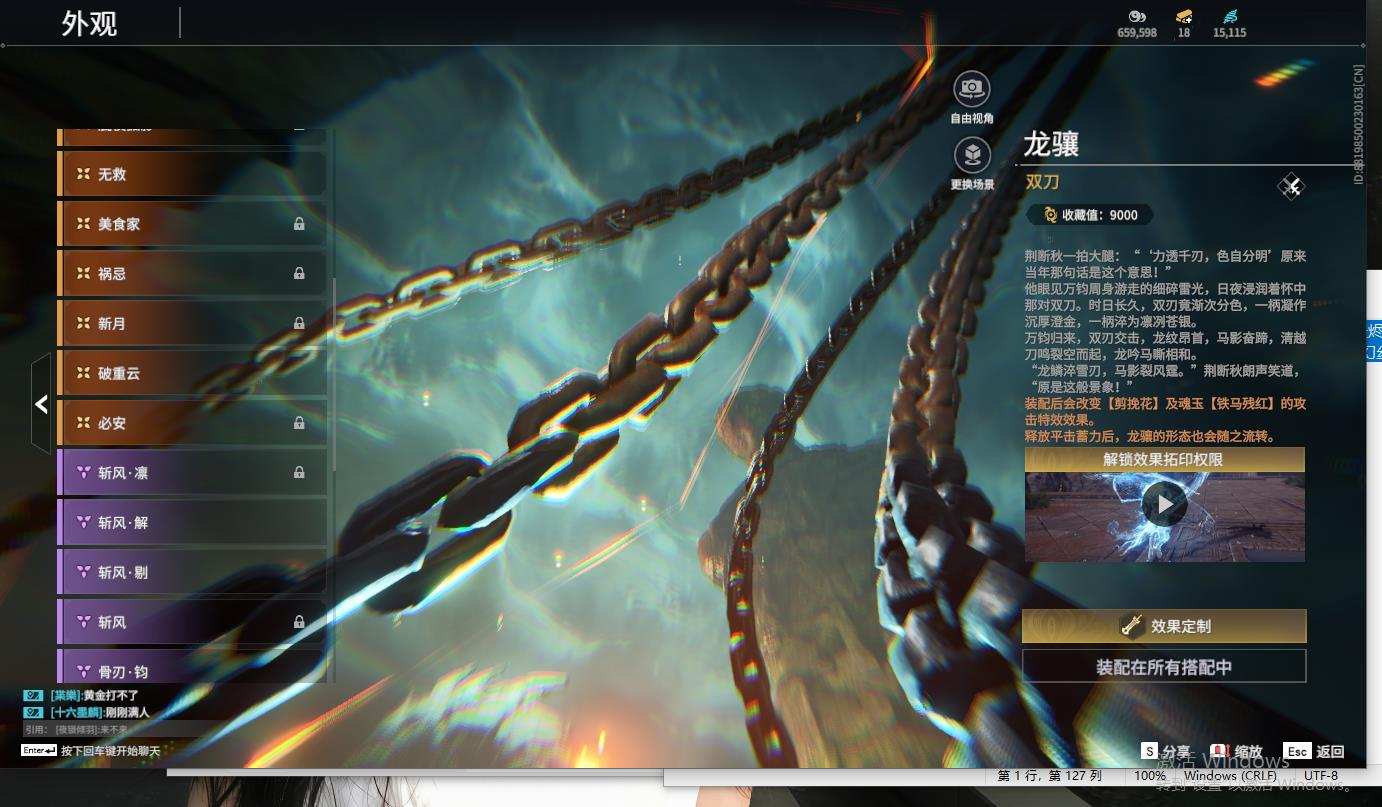Click the lock icon on 必安 row
This screenshot has width=1382, height=807.
299,423
